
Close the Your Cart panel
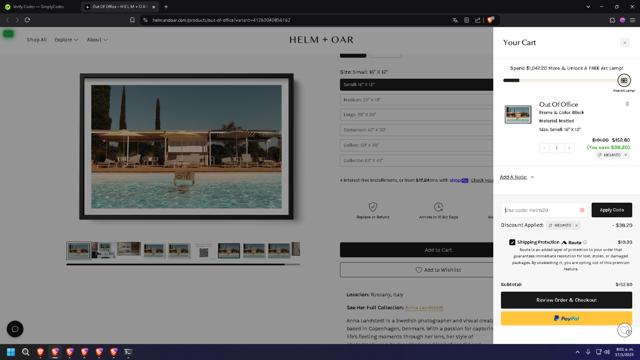[624, 43]
